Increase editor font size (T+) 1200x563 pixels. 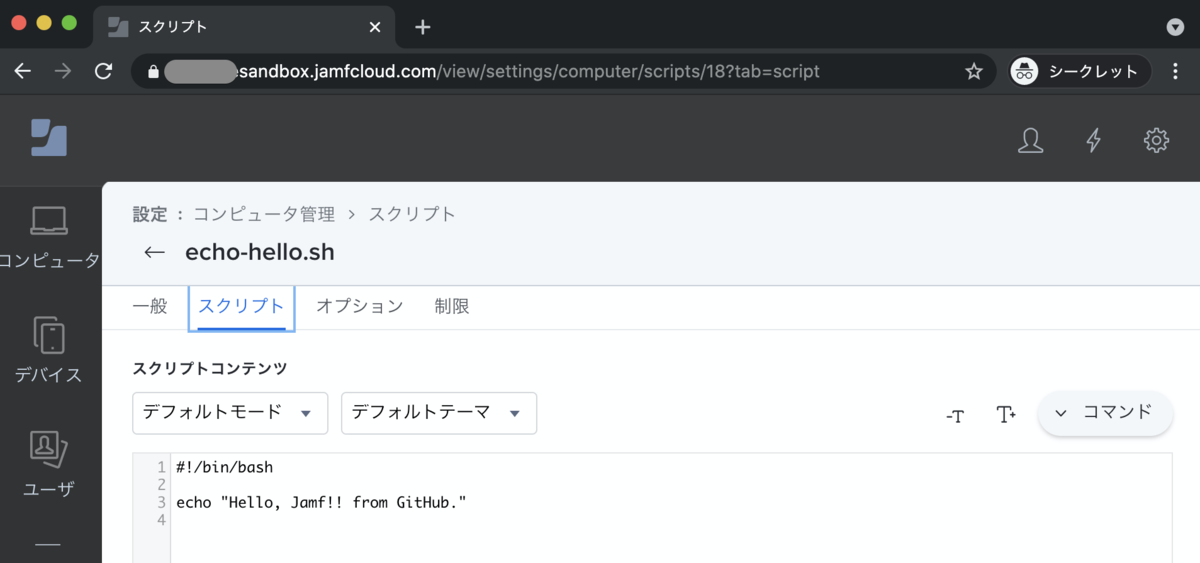click(x=1005, y=414)
